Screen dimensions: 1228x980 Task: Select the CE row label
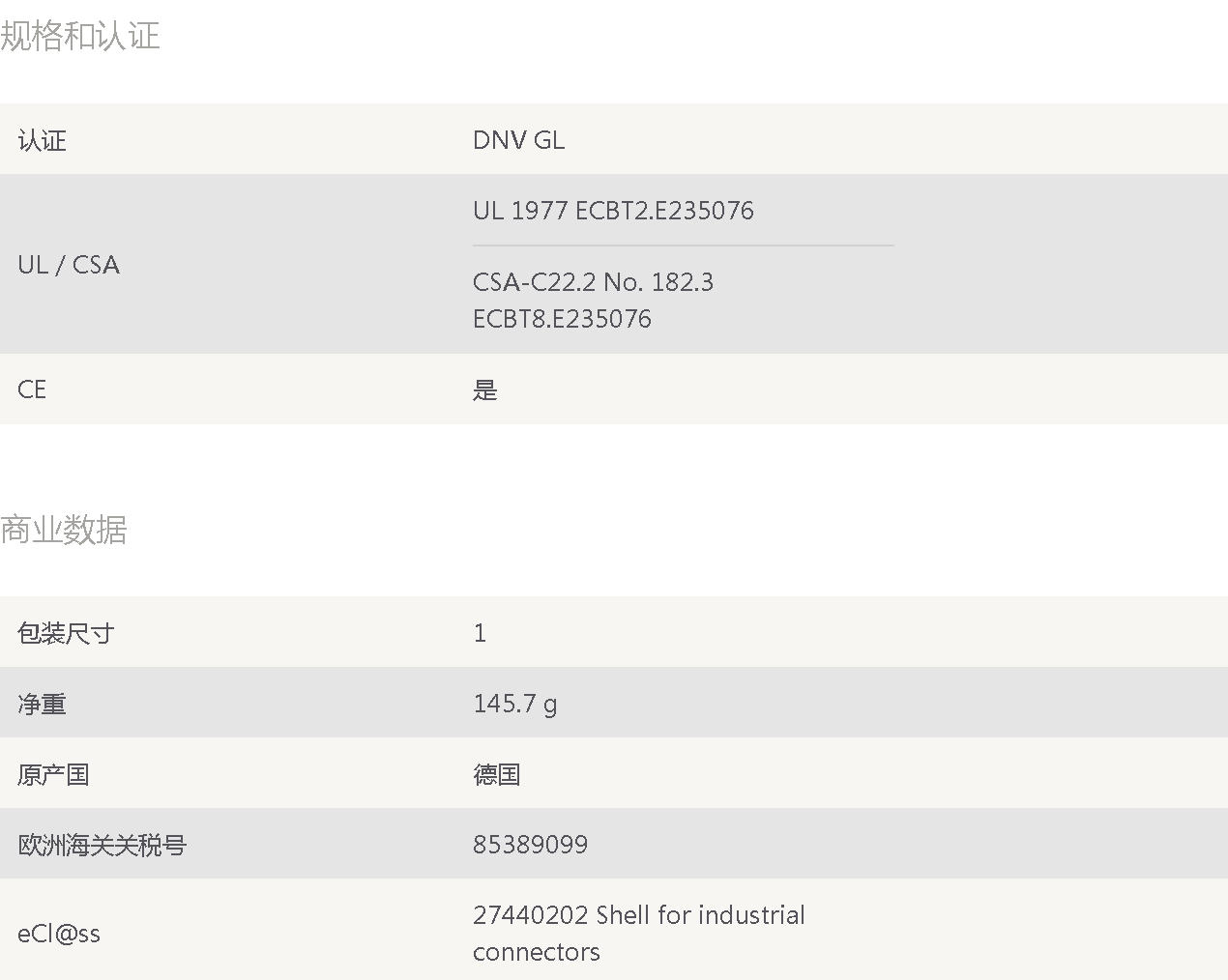click(32, 389)
